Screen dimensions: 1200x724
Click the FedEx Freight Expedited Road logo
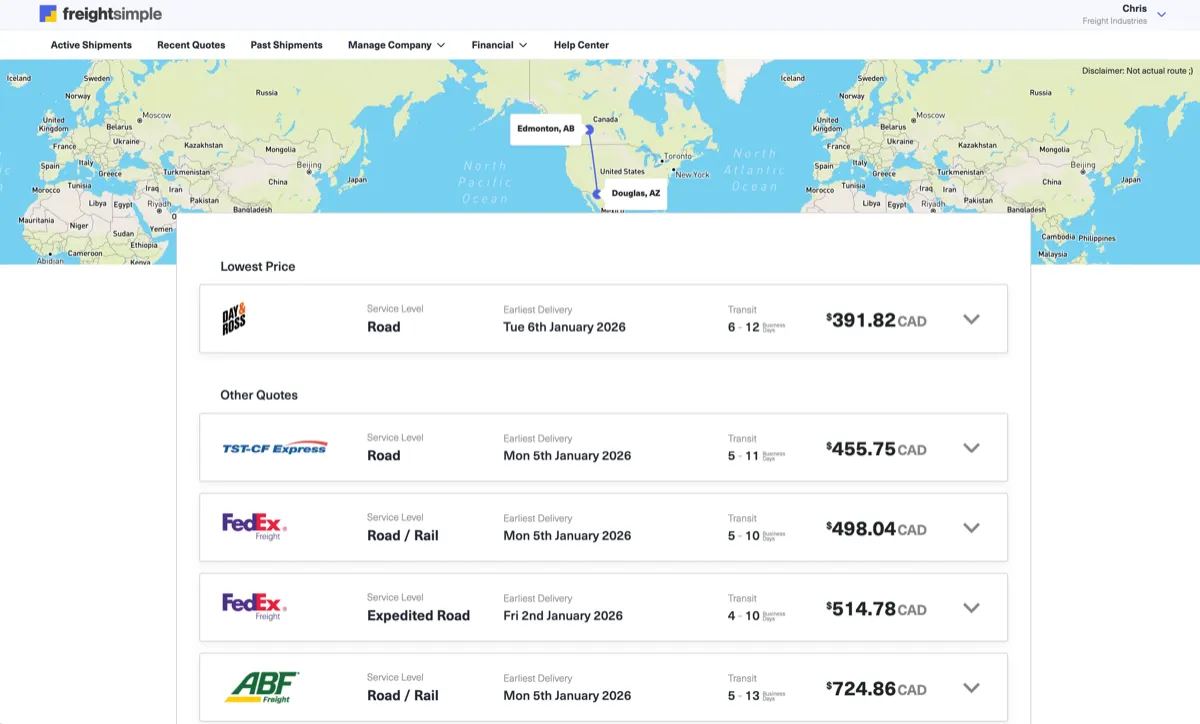[x=254, y=607]
